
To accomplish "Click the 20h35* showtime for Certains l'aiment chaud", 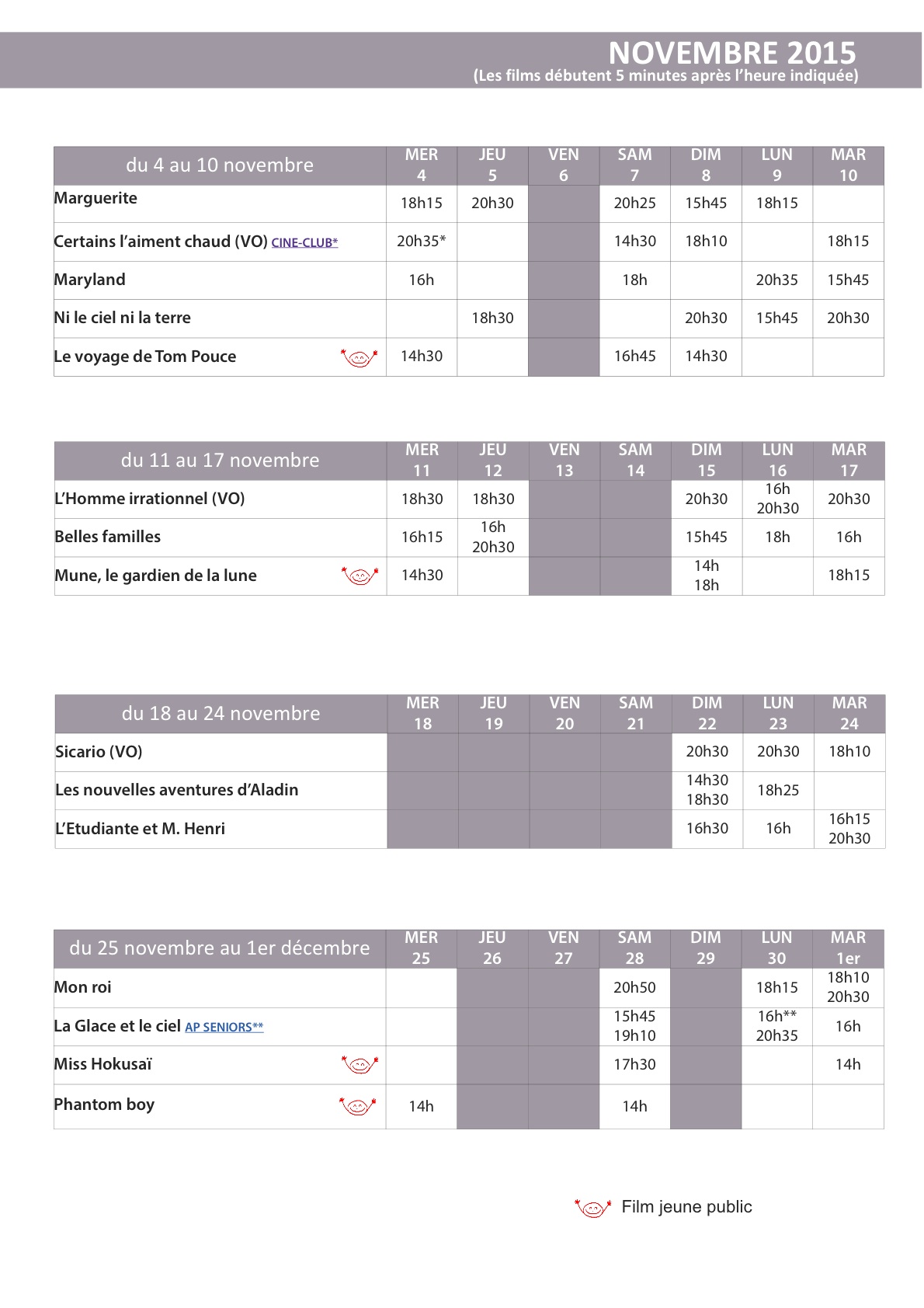I will pos(422,242).
